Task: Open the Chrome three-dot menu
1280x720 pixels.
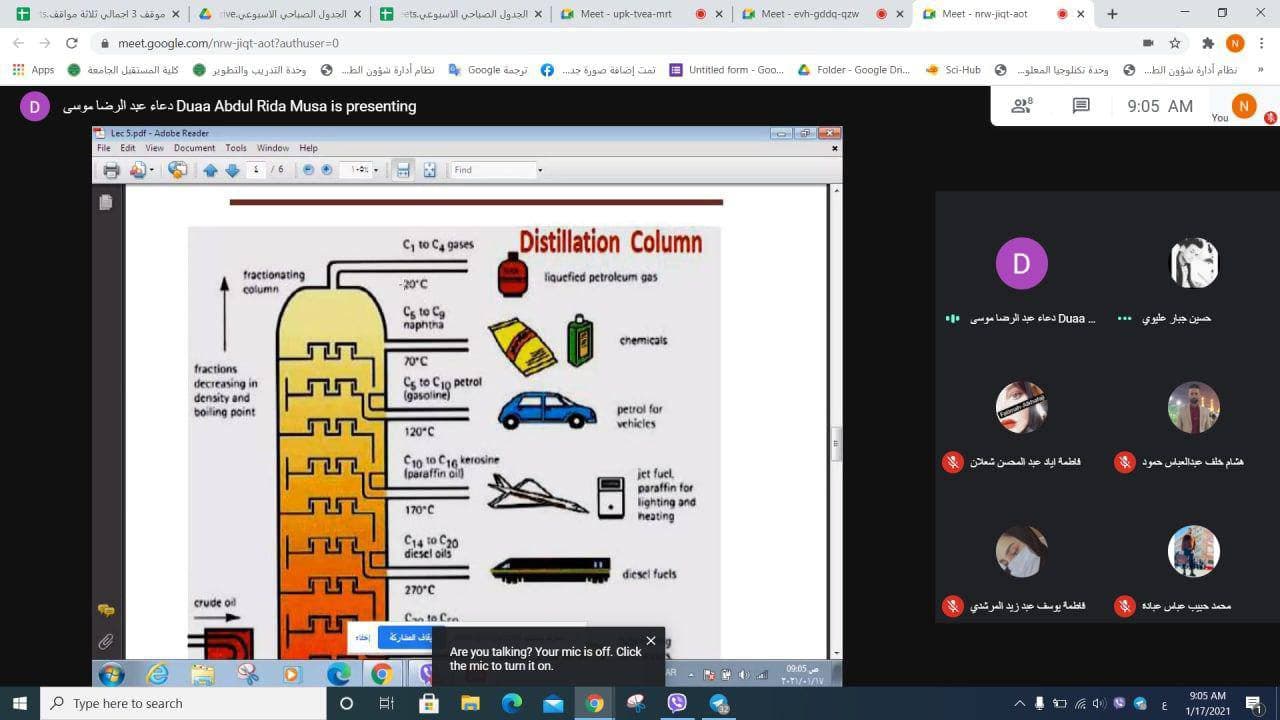Action: (1261, 43)
